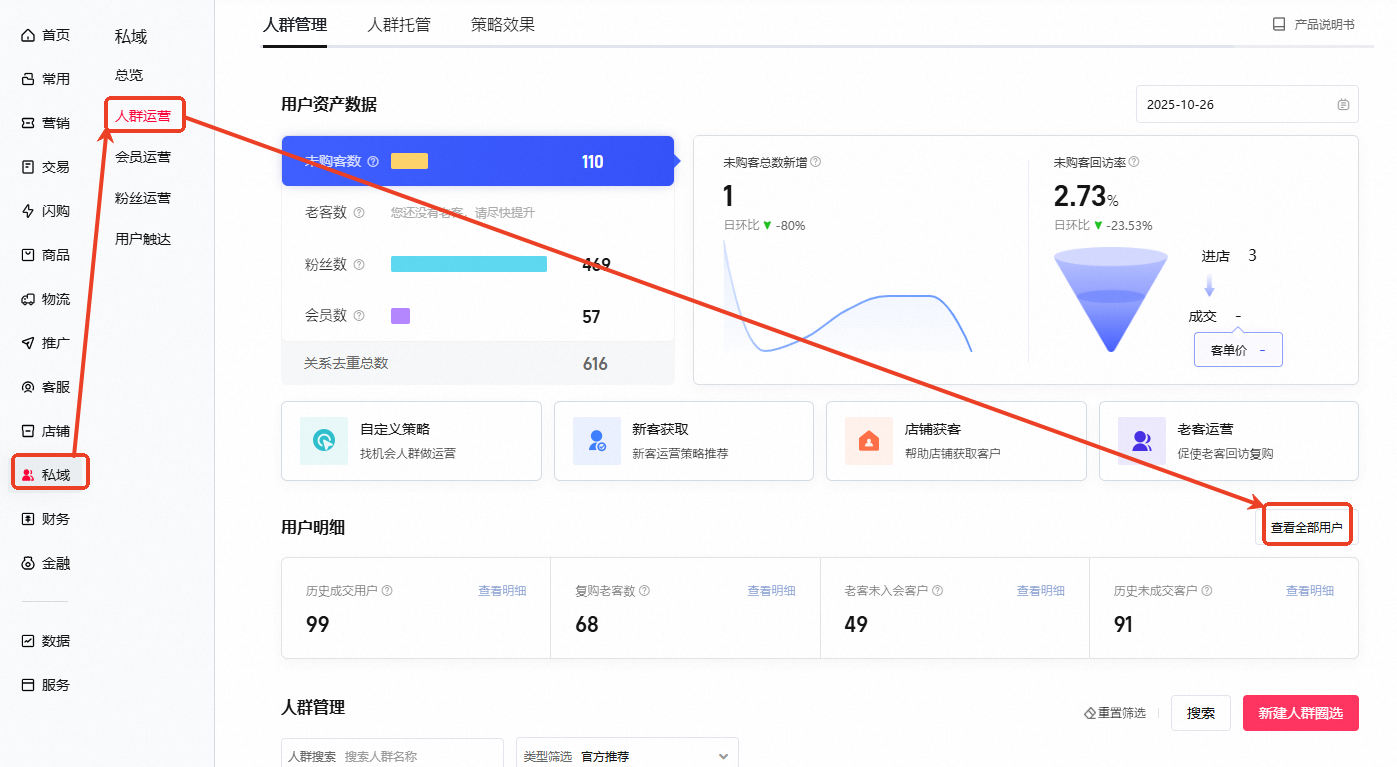Click help icon next to 未购客数
Image resolution: width=1397 pixels, height=767 pixels.
click(373, 161)
